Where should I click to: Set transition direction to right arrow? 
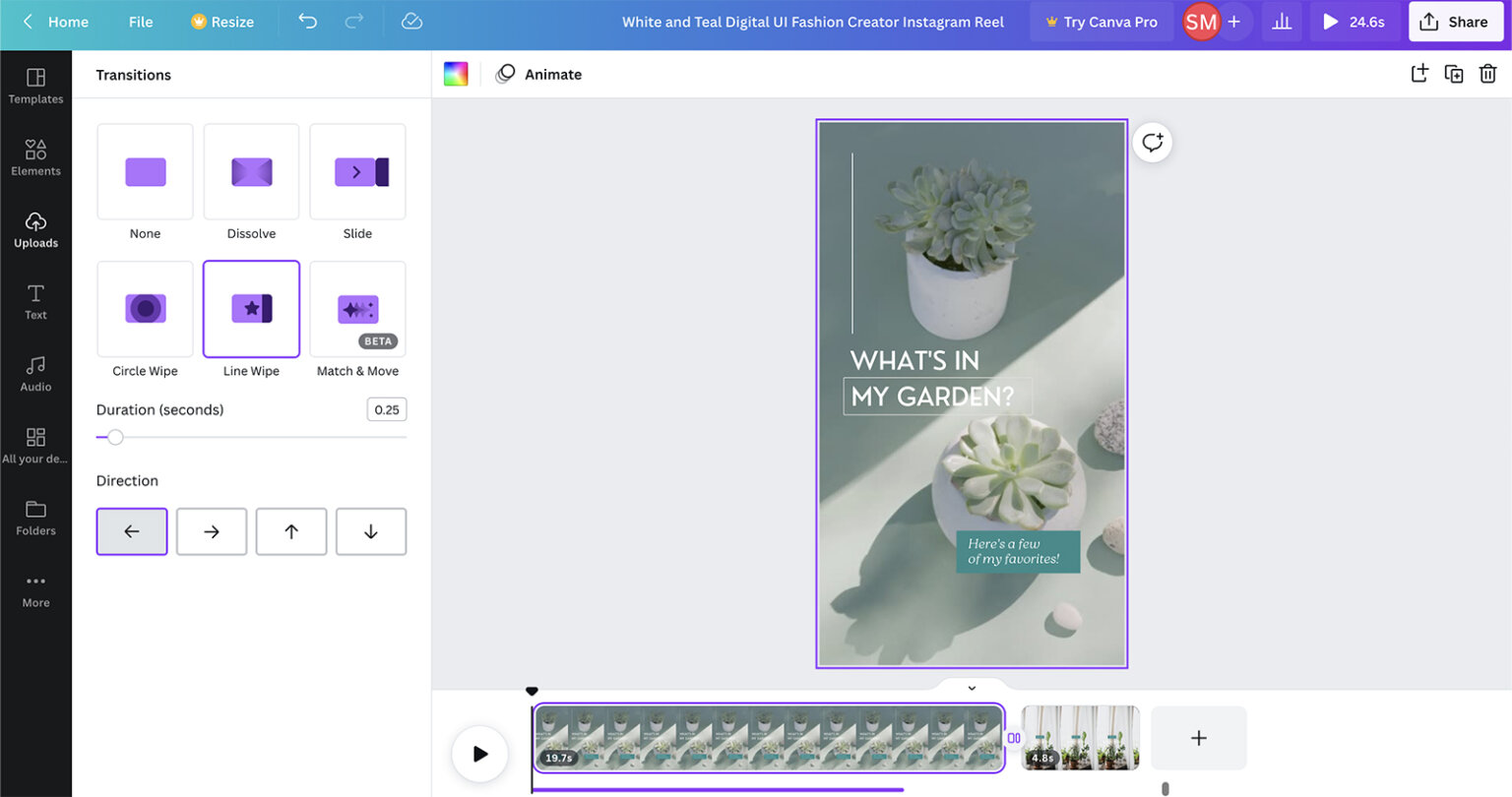pos(211,531)
